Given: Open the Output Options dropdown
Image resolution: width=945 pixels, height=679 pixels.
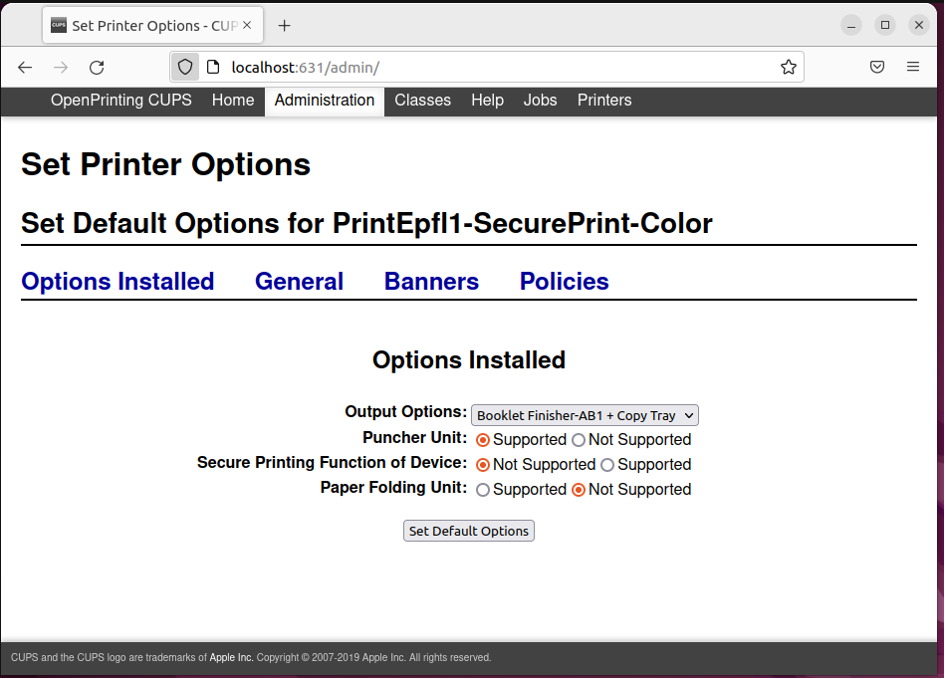Looking at the screenshot, I should pyautogui.click(x=584, y=415).
